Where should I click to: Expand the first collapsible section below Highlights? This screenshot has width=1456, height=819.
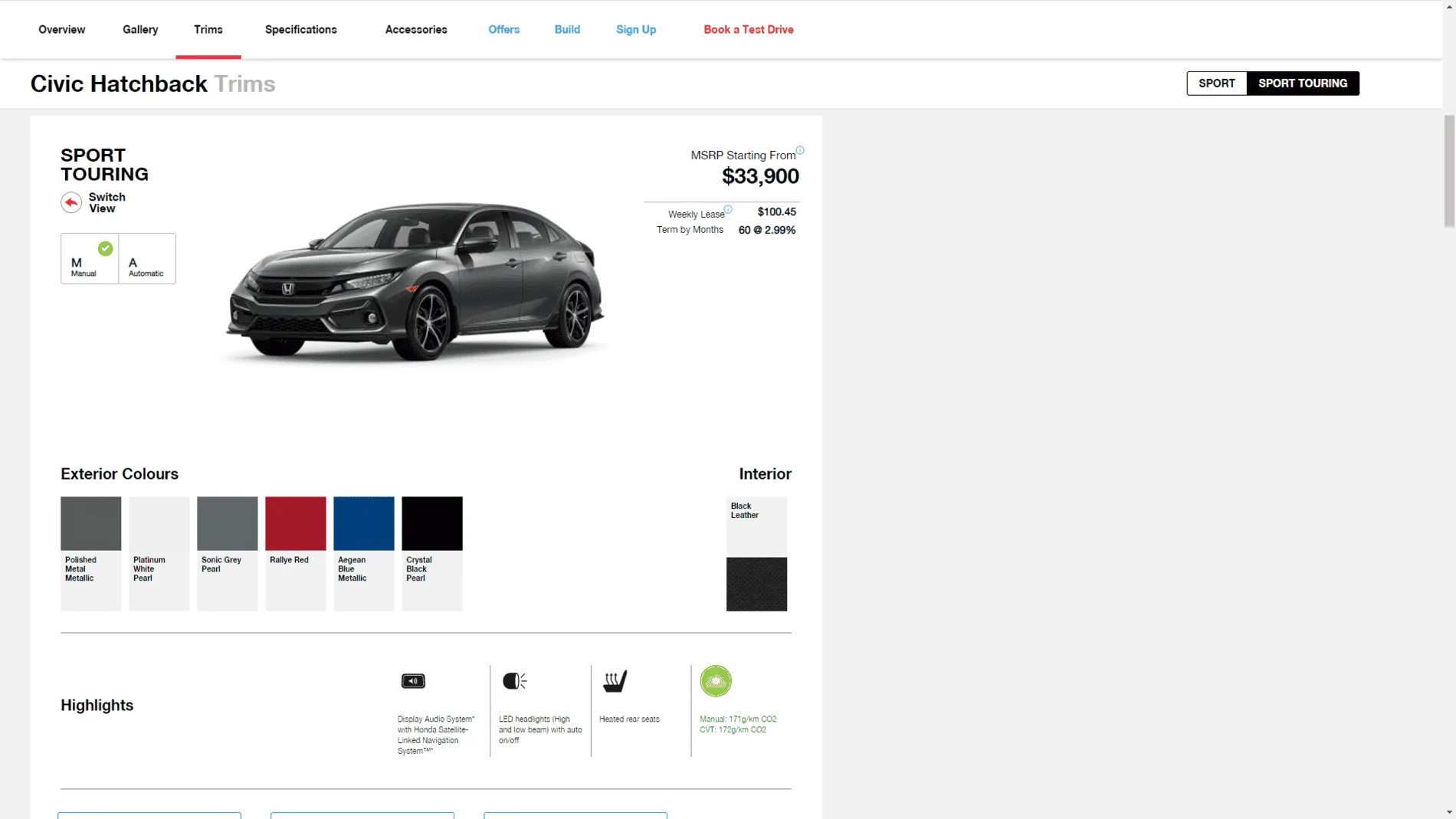[149, 815]
